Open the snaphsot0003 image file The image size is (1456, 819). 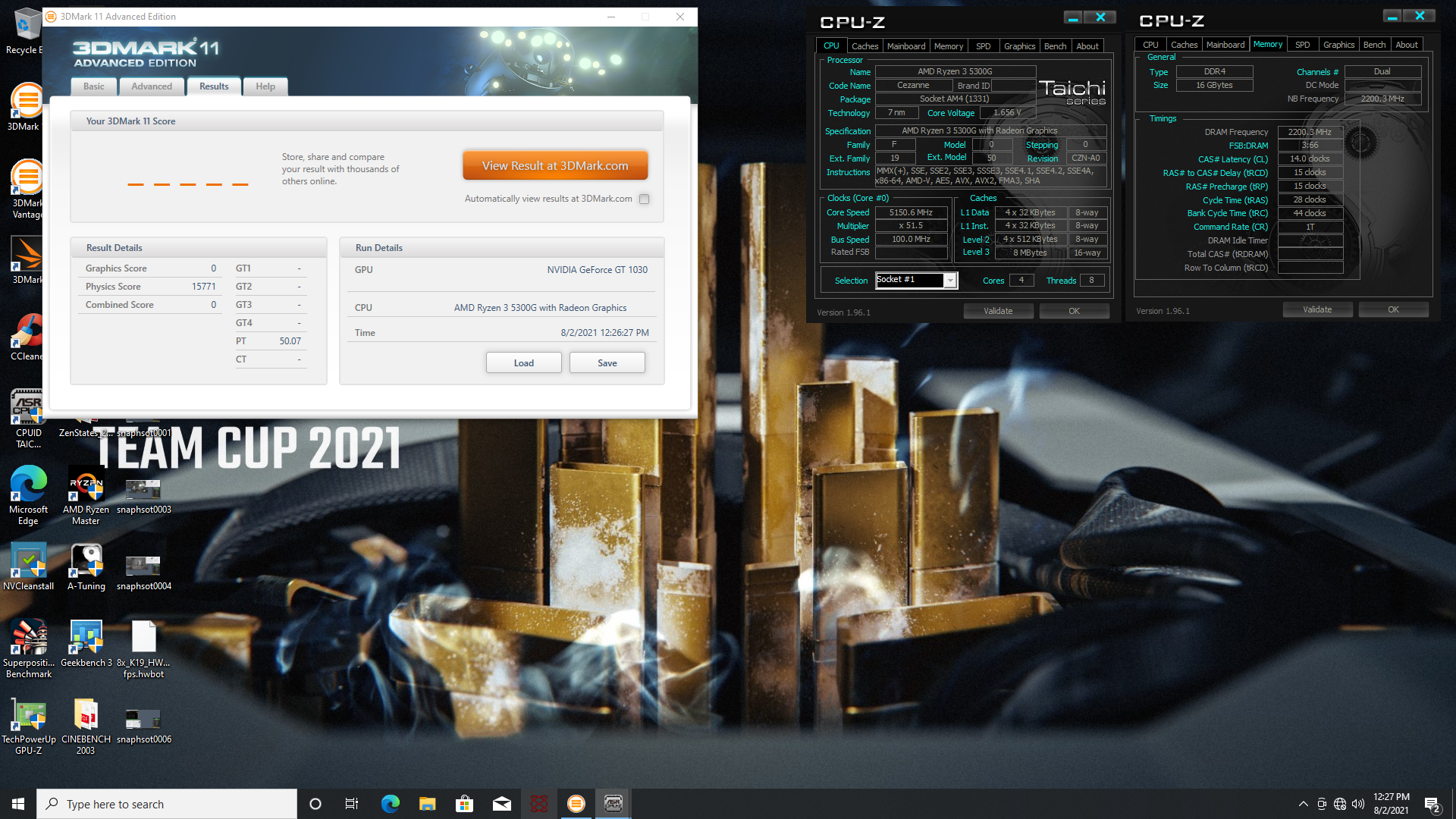click(143, 496)
